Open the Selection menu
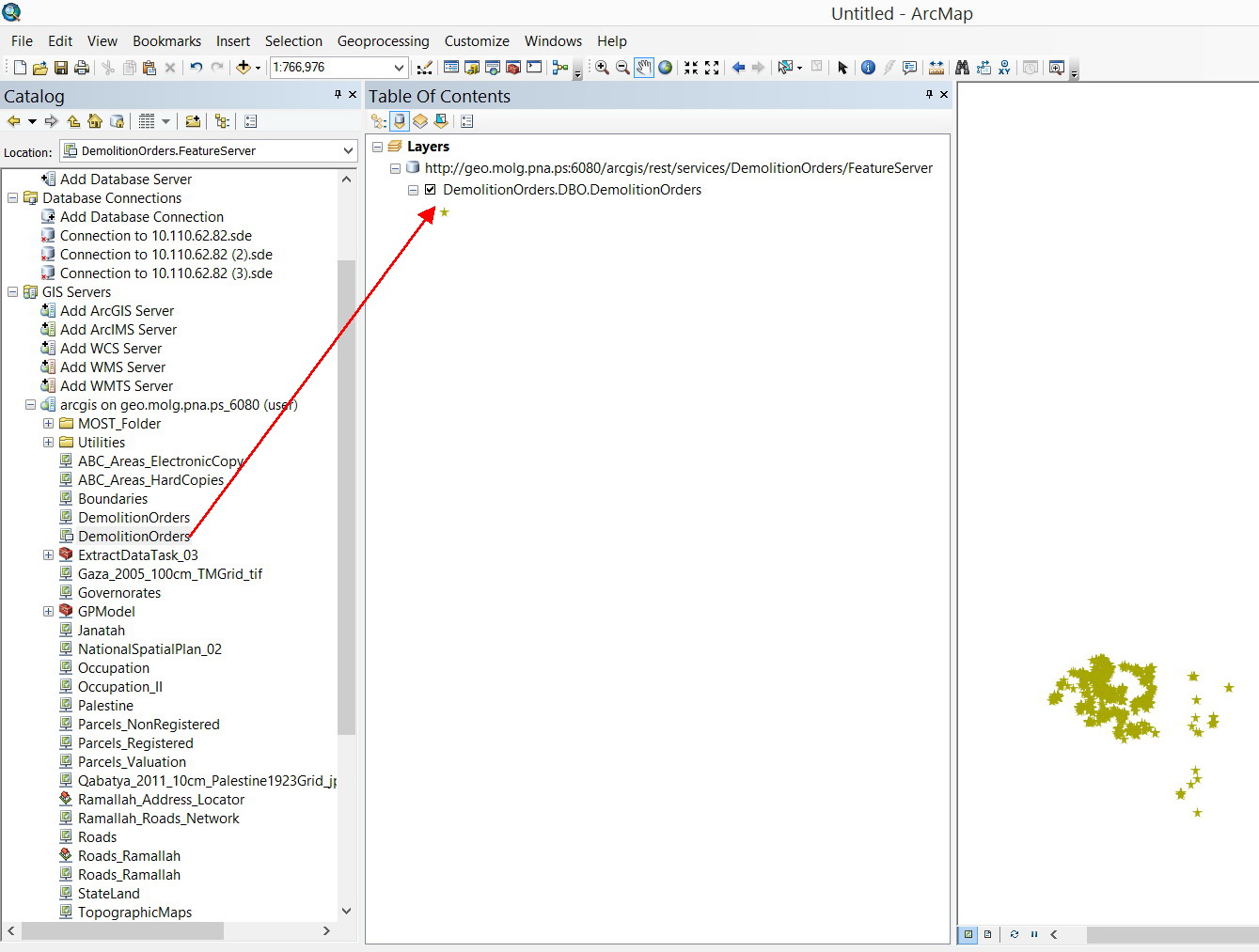This screenshot has width=1259, height=952. tap(293, 41)
